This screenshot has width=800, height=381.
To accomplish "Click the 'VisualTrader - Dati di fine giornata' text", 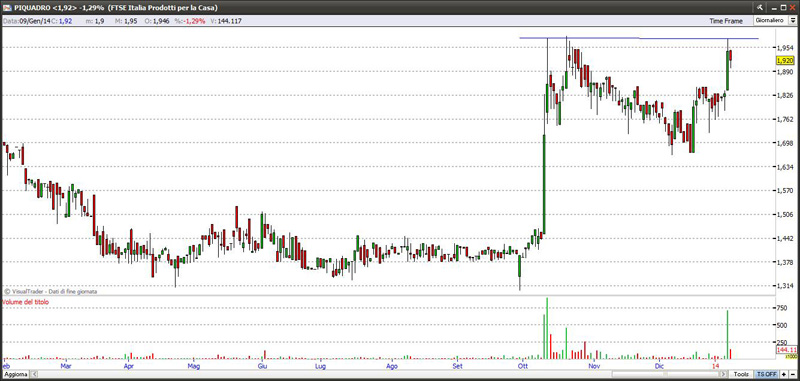I will pos(54,292).
